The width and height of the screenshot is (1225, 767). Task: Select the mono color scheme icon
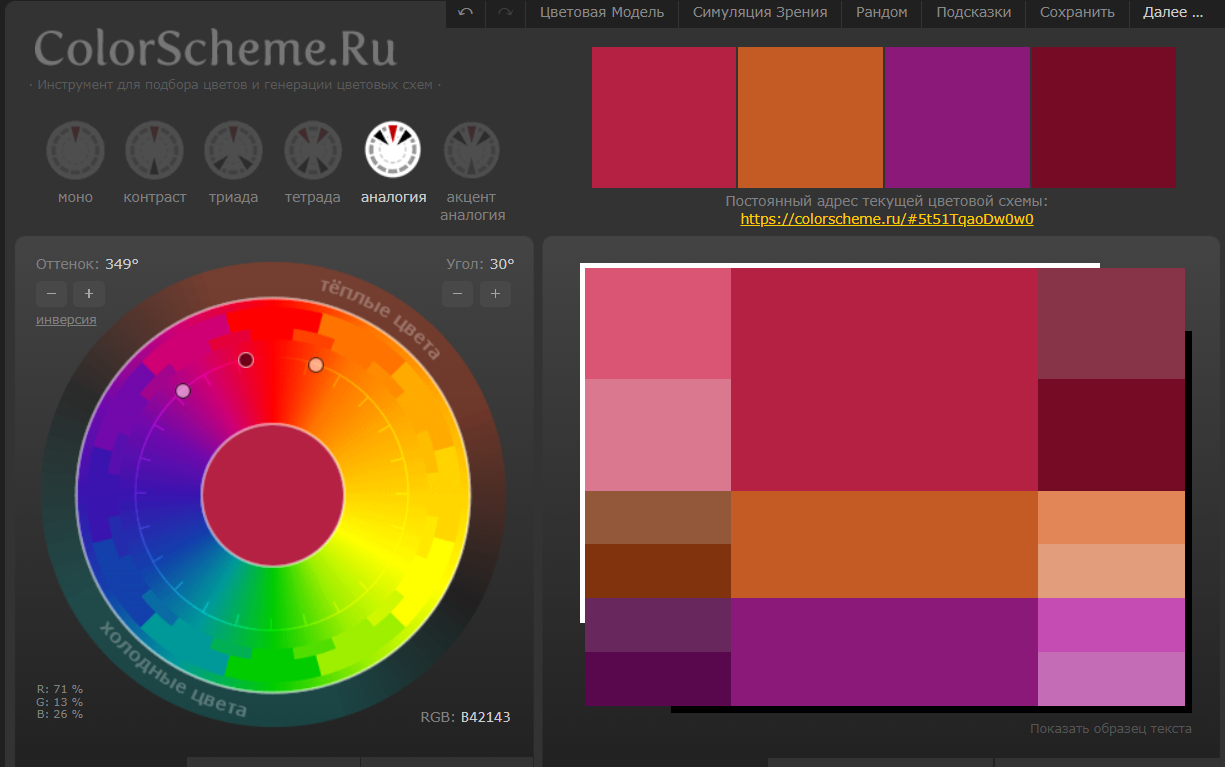point(75,150)
